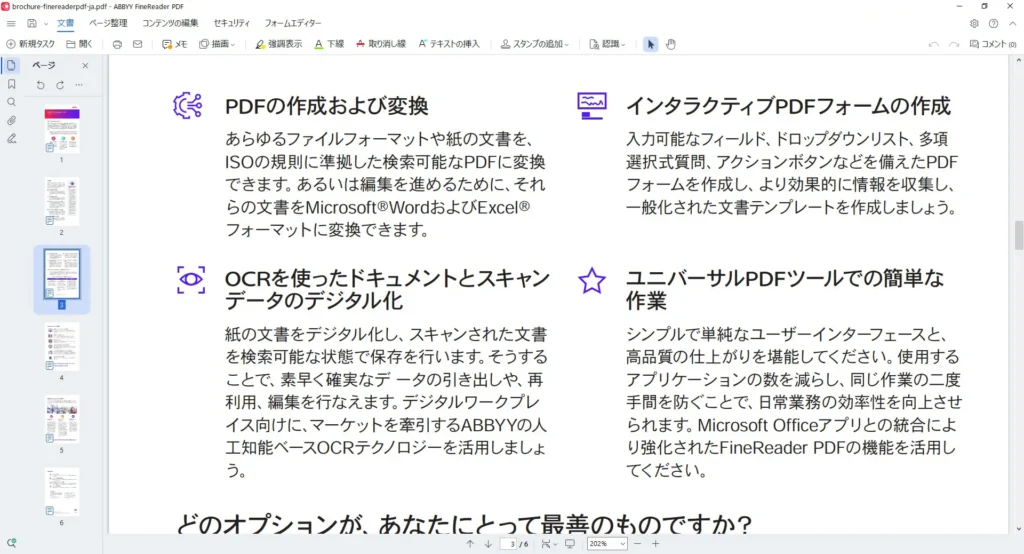Show the Pages panel icon in sidebar
This screenshot has width=1024, height=554.
coord(11,65)
